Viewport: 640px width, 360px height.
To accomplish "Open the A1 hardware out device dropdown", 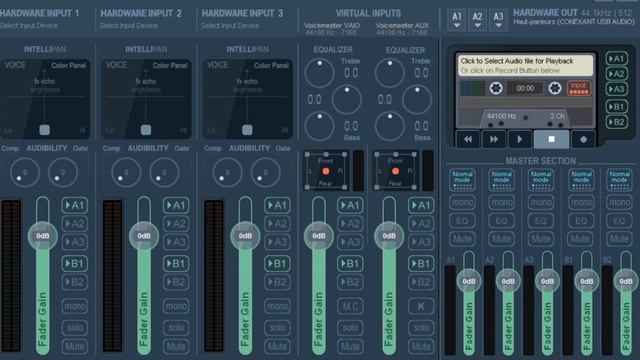I will click(457, 20).
